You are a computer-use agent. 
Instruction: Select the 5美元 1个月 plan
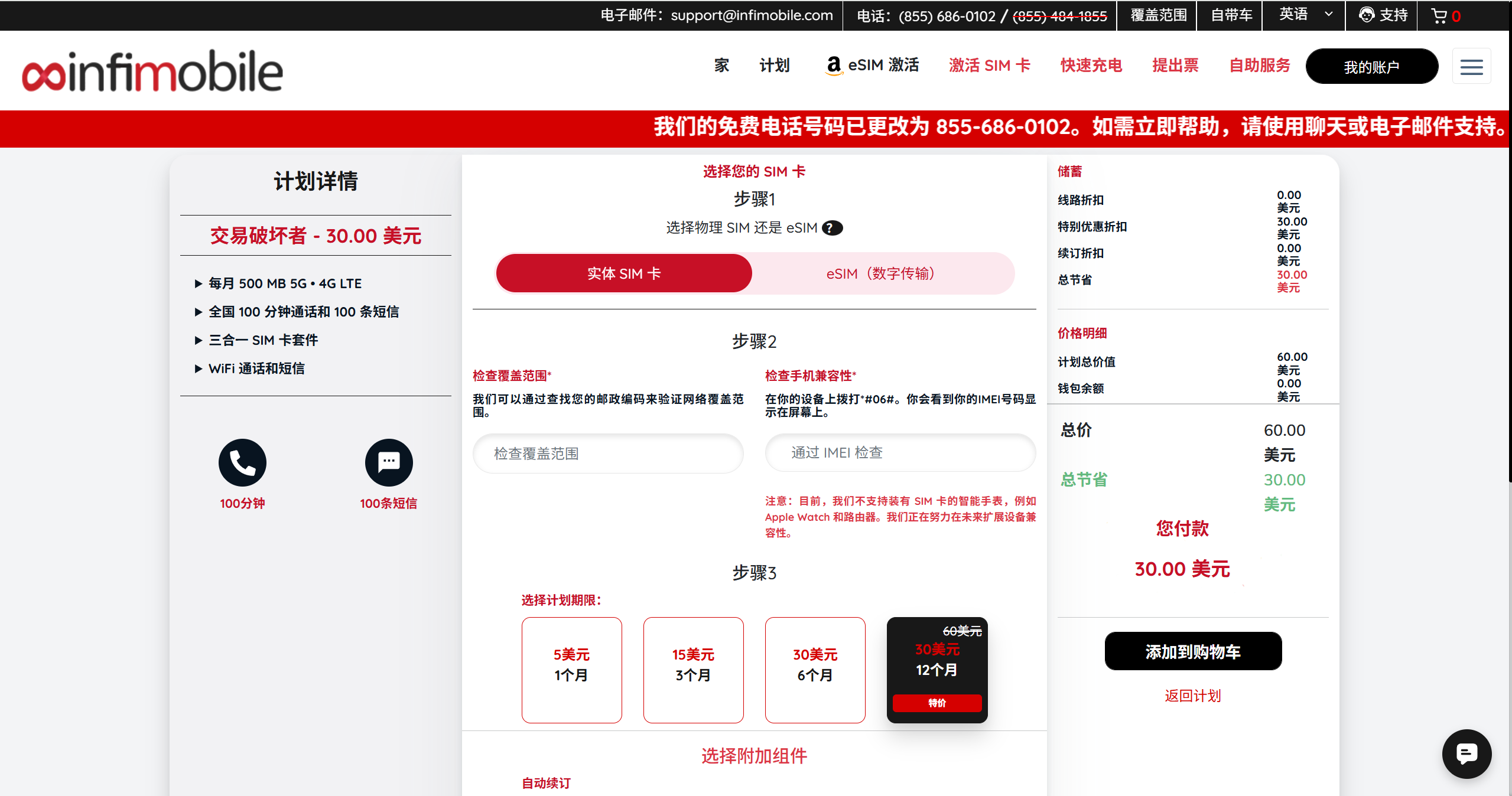coord(571,670)
